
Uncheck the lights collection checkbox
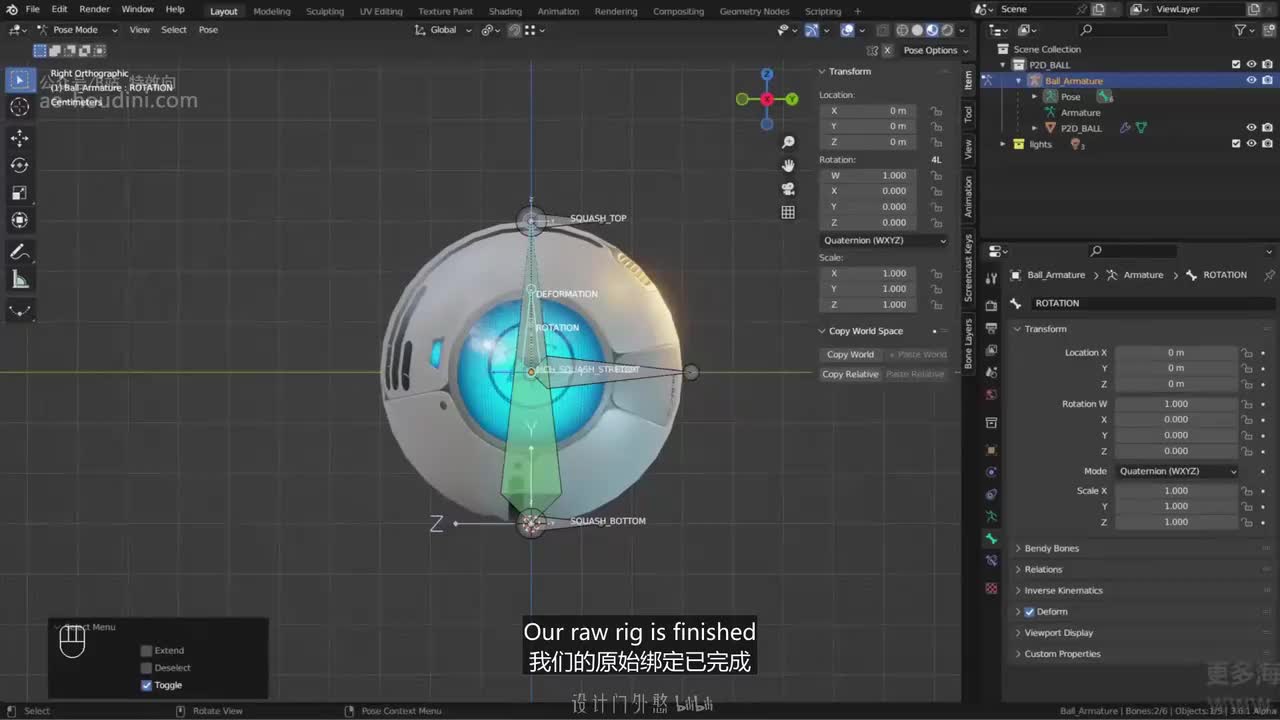(x=1236, y=144)
